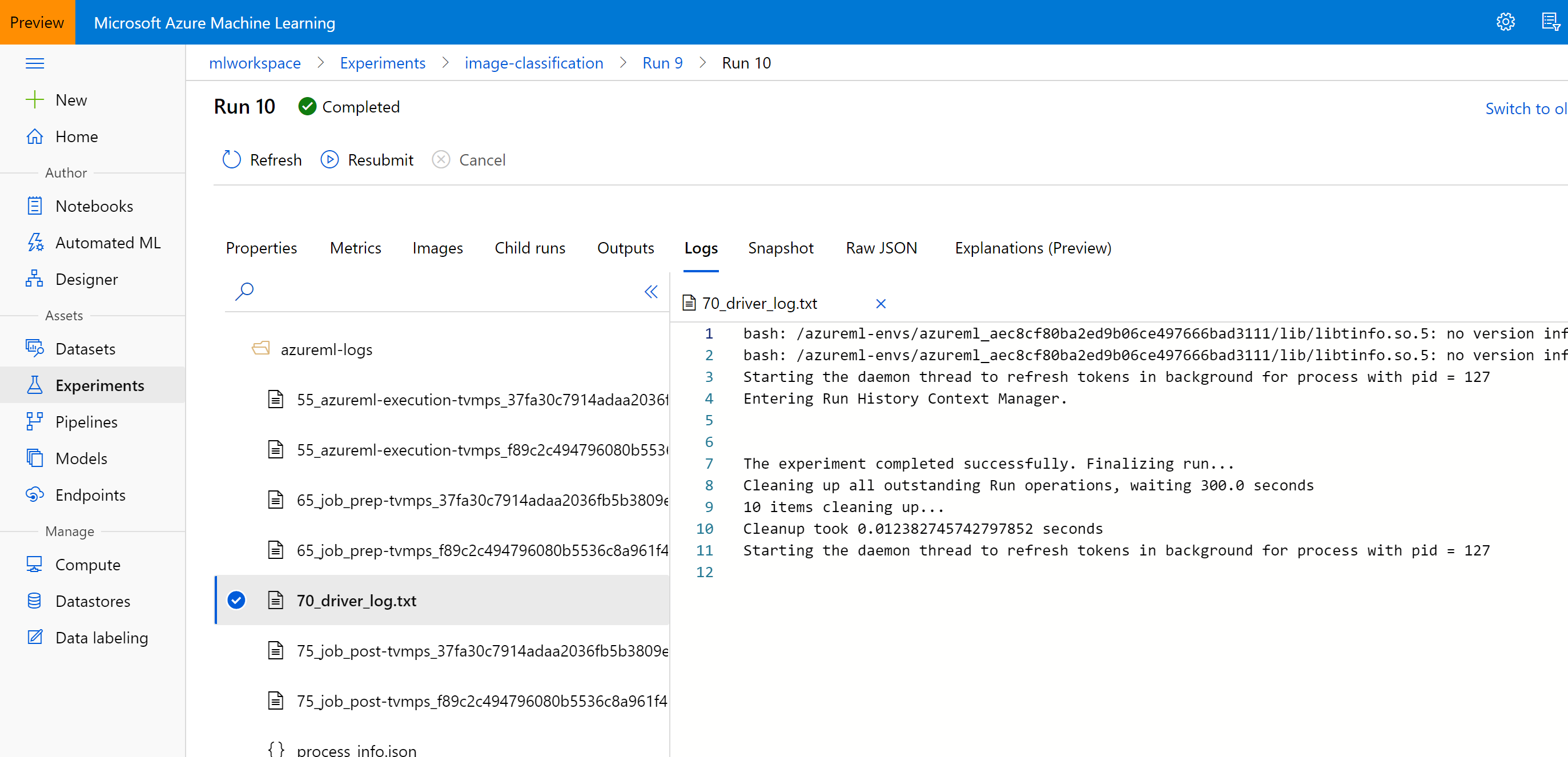Switch to the Metrics tab

pos(356,248)
